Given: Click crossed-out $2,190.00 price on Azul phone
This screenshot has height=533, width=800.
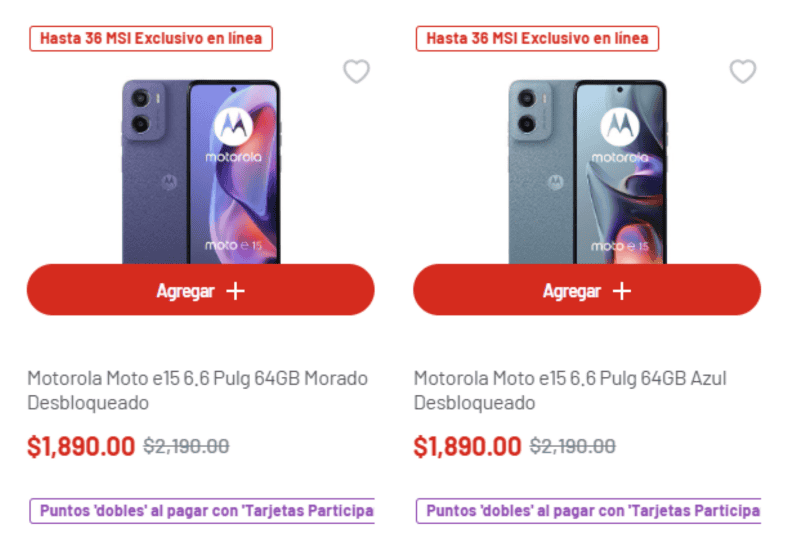Looking at the screenshot, I should tap(572, 447).
